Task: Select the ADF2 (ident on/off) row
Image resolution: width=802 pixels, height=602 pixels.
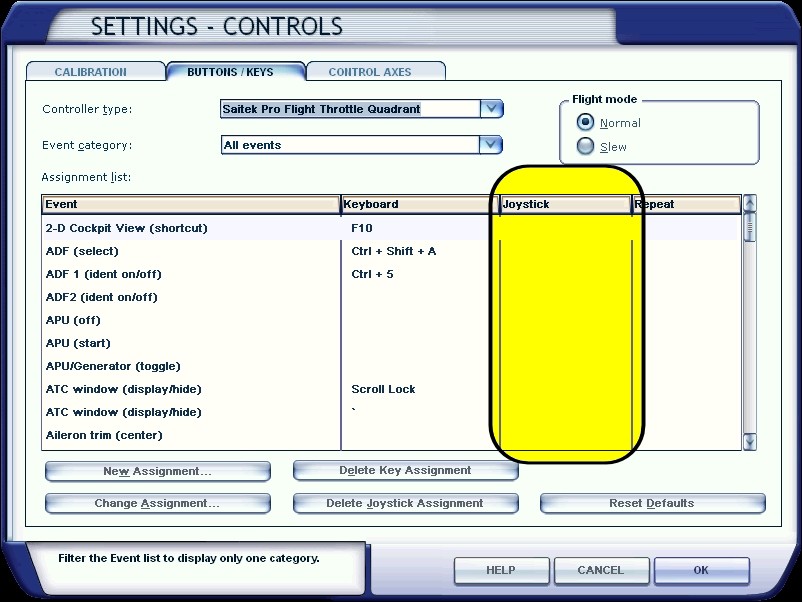Action: [391, 297]
